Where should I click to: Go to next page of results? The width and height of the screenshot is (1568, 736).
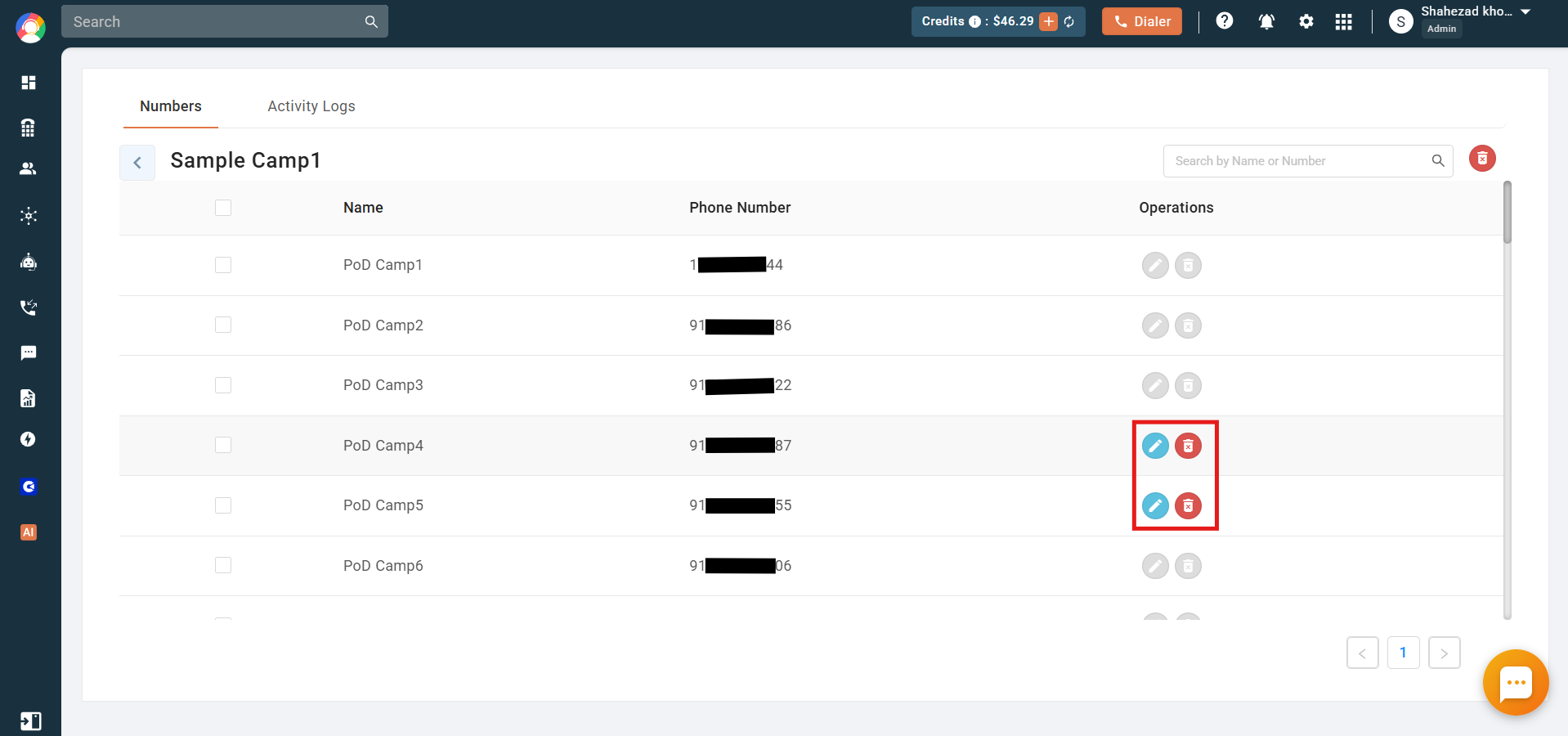tap(1445, 653)
